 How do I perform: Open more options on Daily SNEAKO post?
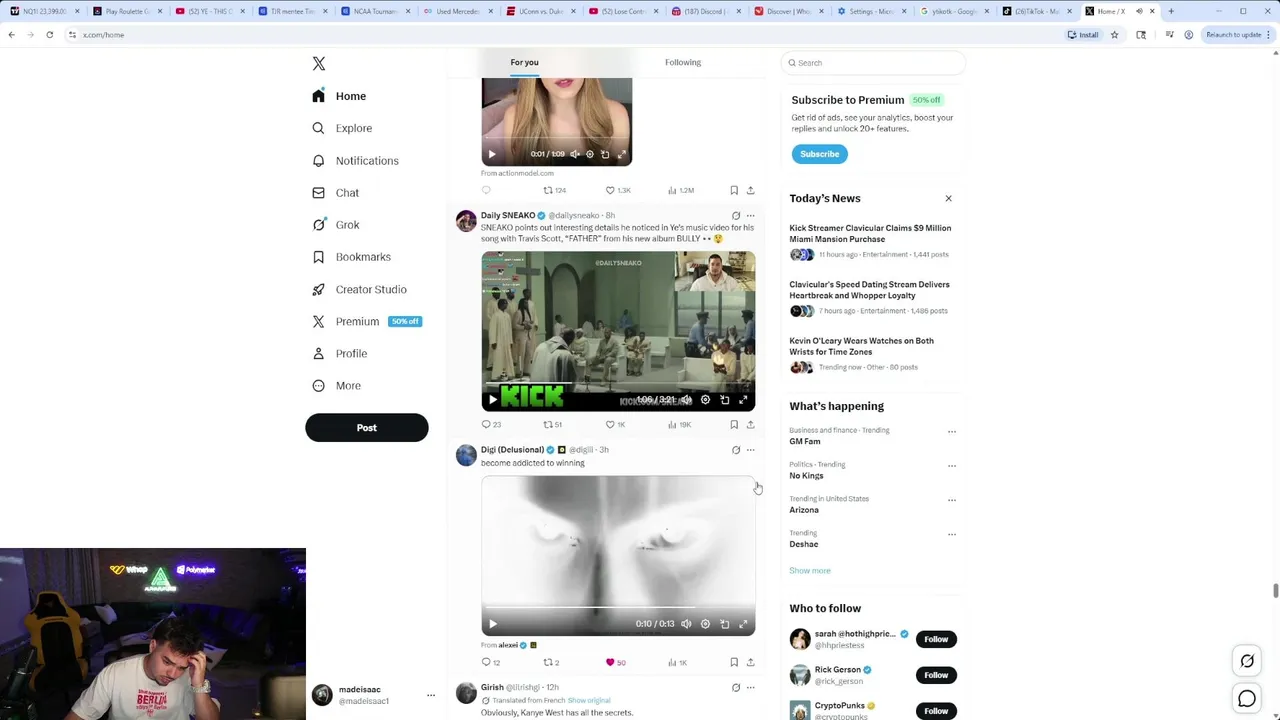[750, 216]
